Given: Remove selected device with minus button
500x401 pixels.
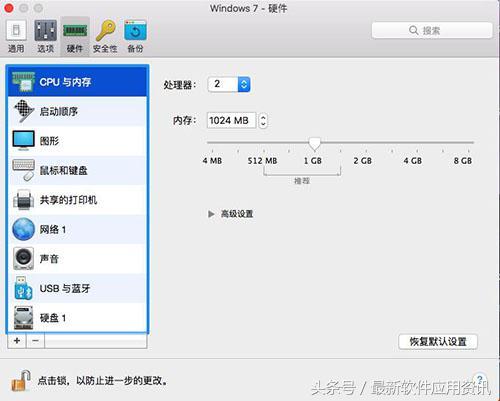Looking at the screenshot, I should pos(35,341).
